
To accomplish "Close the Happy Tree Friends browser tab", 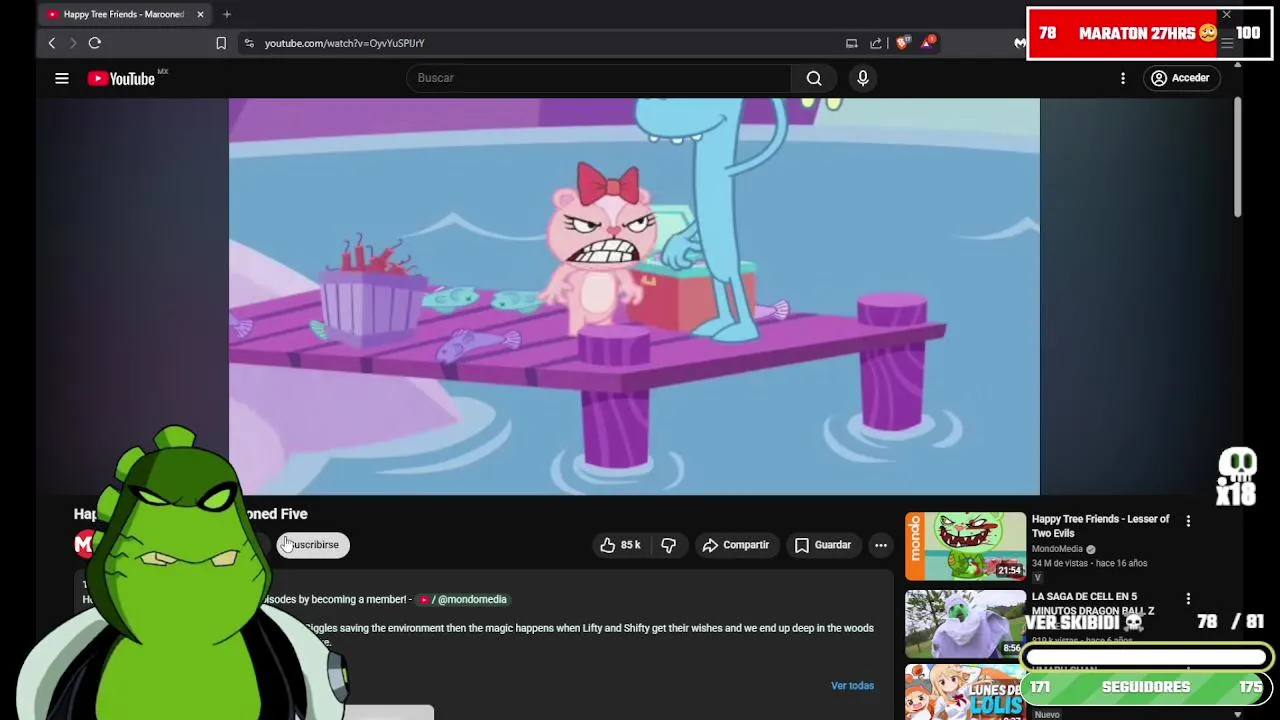I will pyautogui.click(x=200, y=14).
